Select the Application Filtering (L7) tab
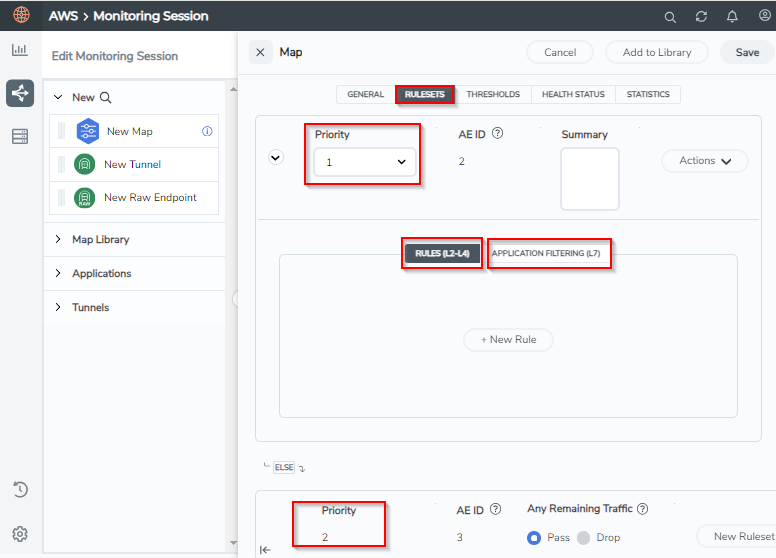 point(546,253)
